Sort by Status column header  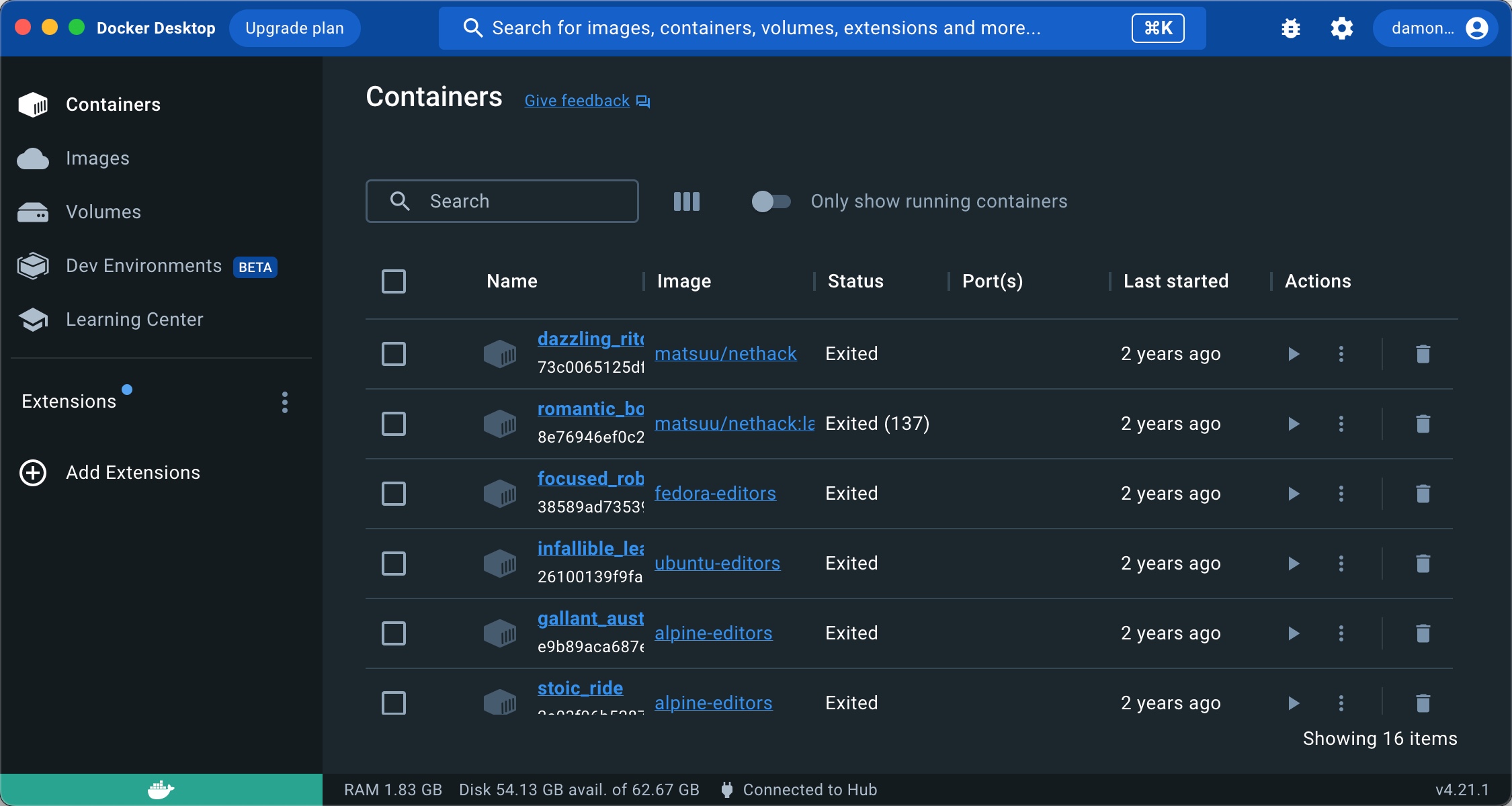pos(855,281)
